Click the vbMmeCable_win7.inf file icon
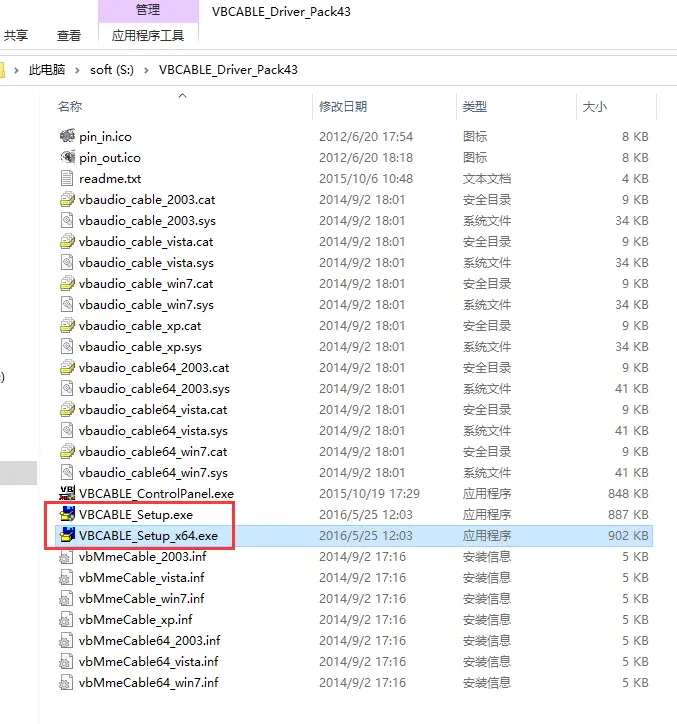The image size is (677, 724). (x=66, y=598)
